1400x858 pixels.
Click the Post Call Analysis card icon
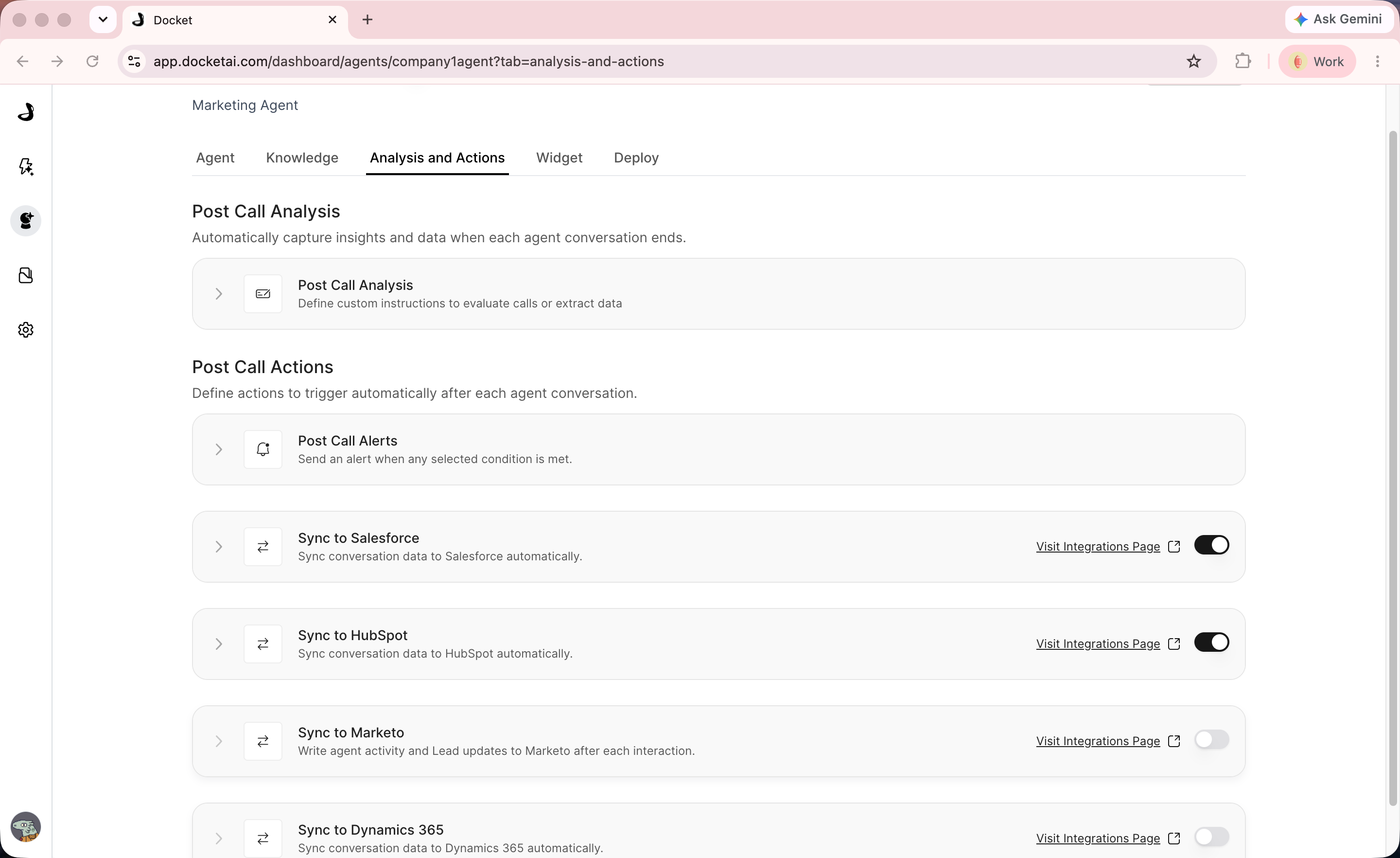click(x=263, y=294)
